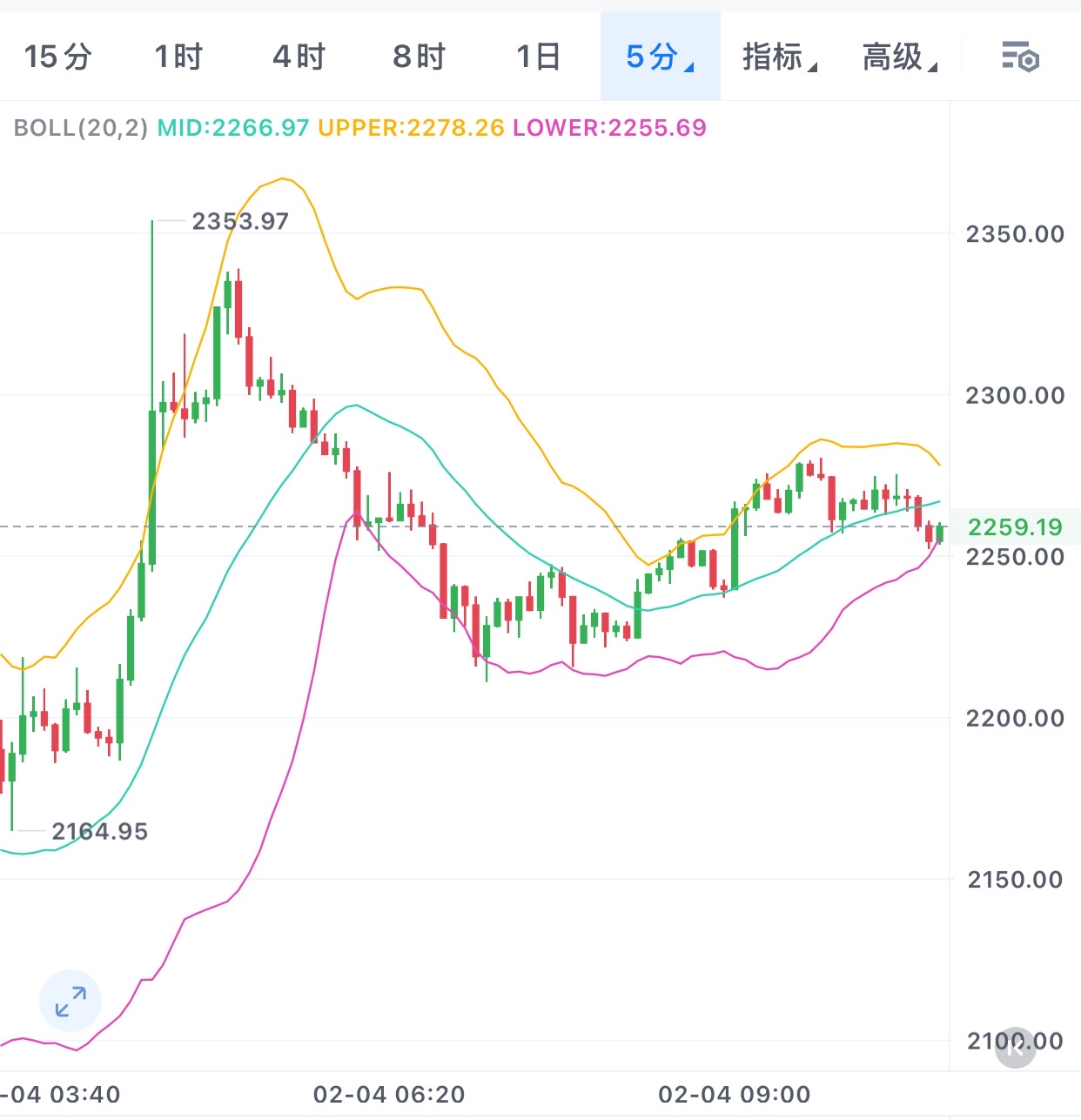Viewport: 1081px width, 1120px height.
Task: Open the 指标 indicators dropdown
Action: pos(777,57)
